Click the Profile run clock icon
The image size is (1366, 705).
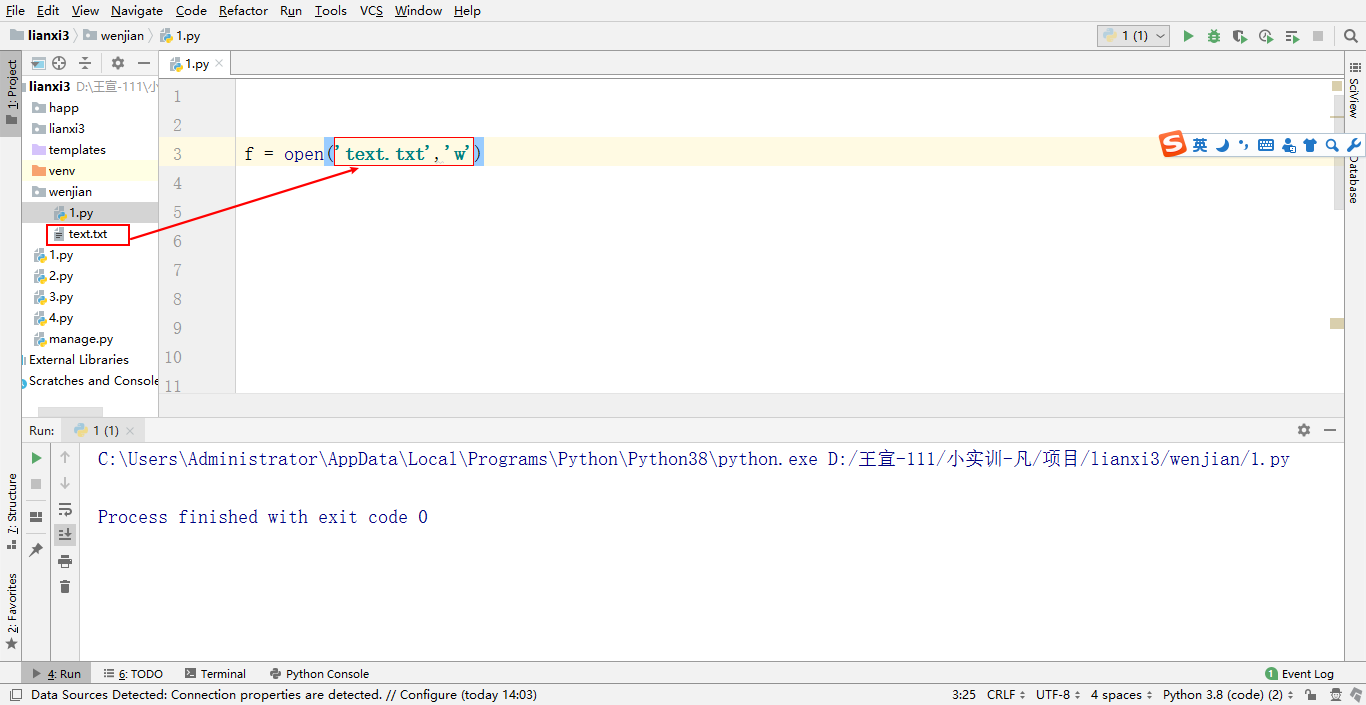[1266, 36]
